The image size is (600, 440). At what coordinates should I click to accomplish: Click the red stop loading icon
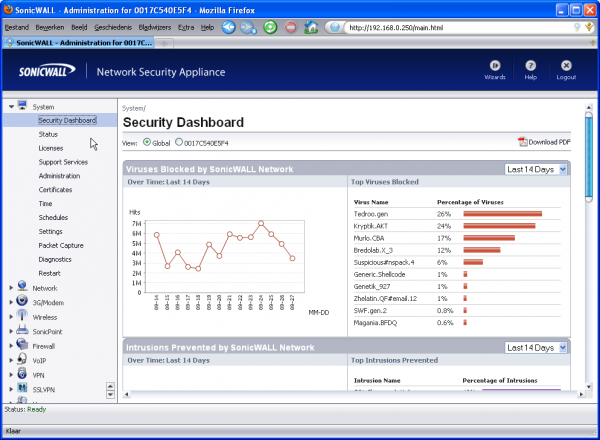(291, 27)
